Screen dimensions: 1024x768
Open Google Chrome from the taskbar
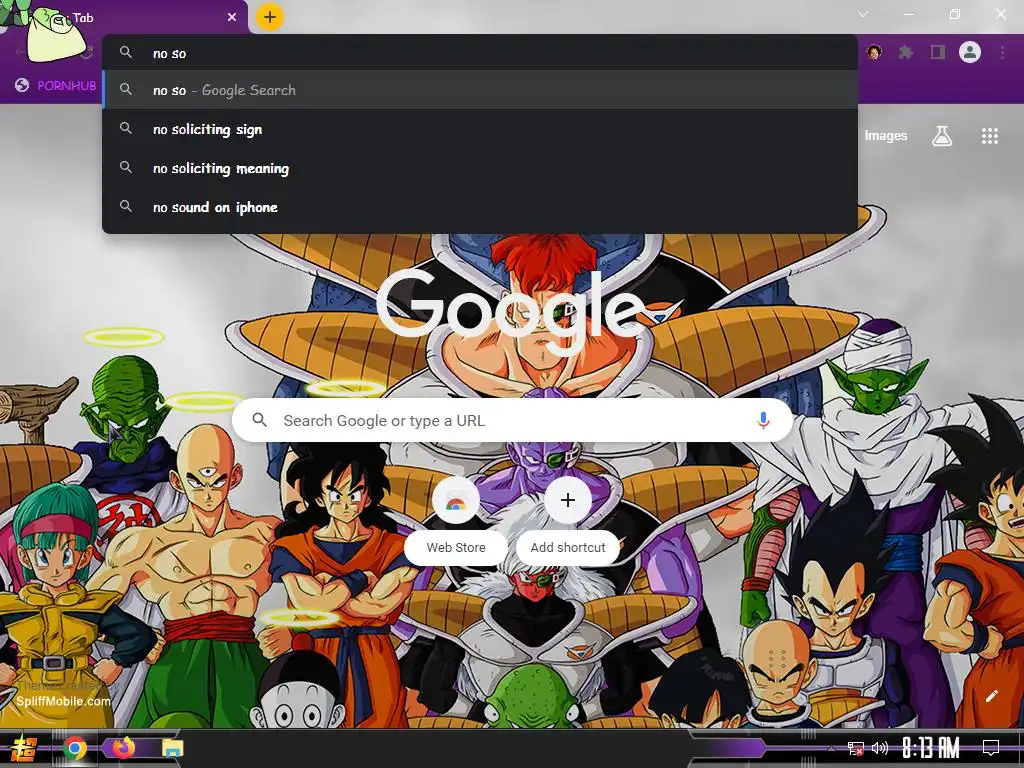point(74,748)
